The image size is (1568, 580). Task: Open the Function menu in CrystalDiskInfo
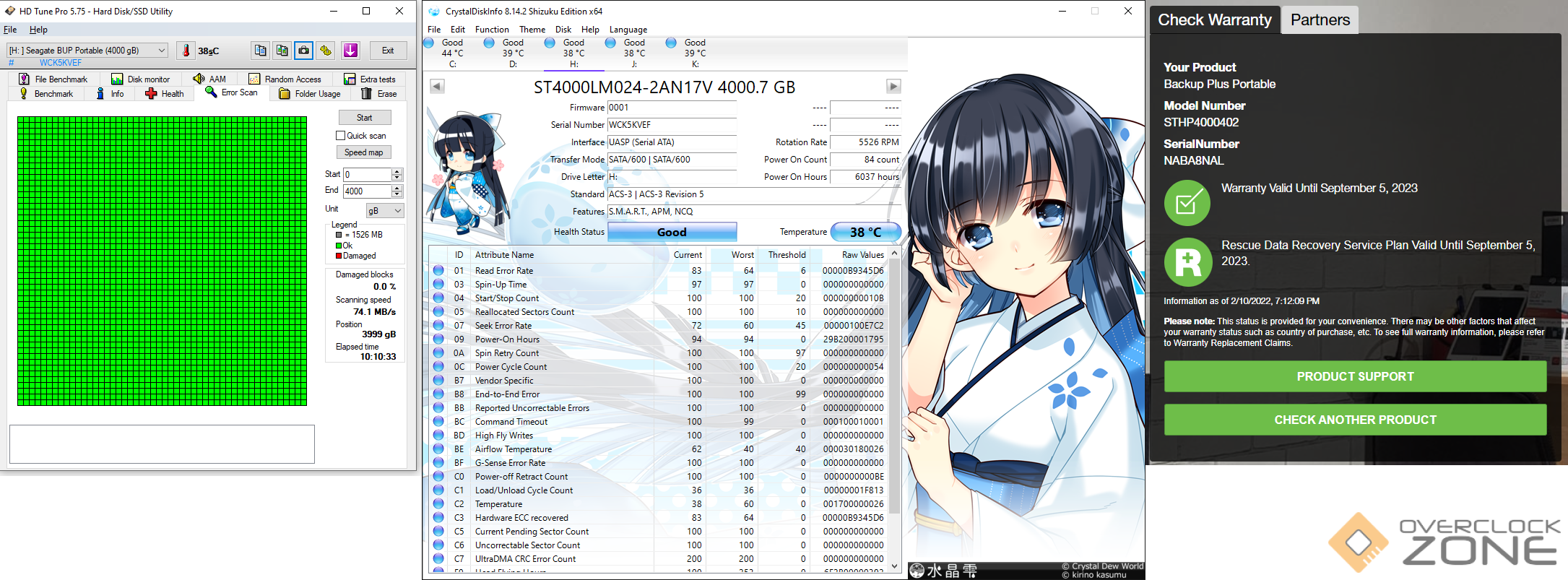pyautogui.click(x=491, y=30)
